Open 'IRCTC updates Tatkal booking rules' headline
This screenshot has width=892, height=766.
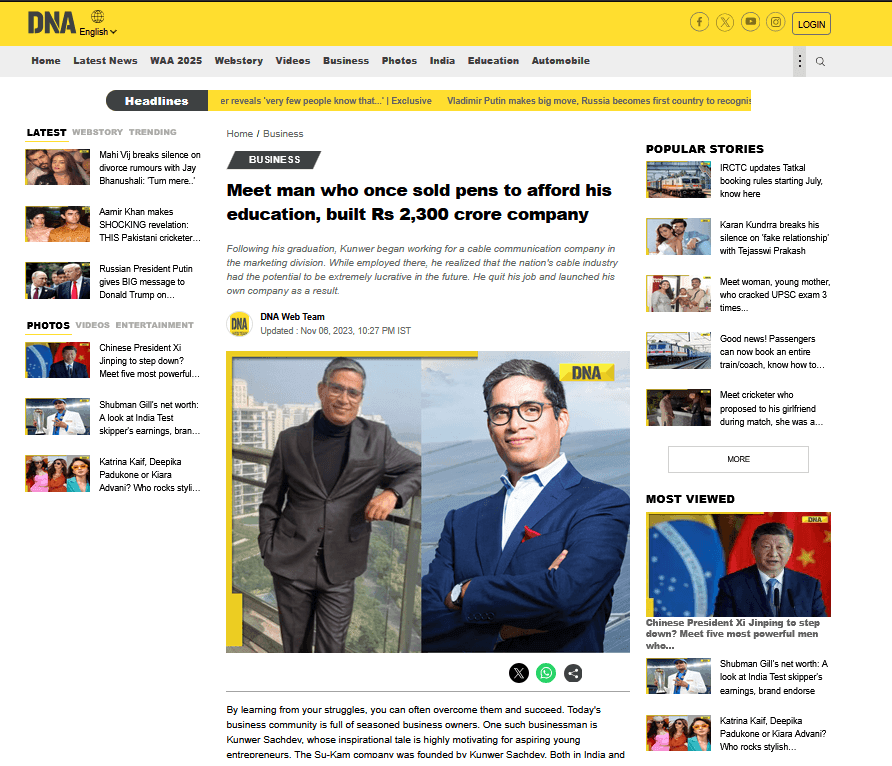pyautogui.click(x=771, y=181)
